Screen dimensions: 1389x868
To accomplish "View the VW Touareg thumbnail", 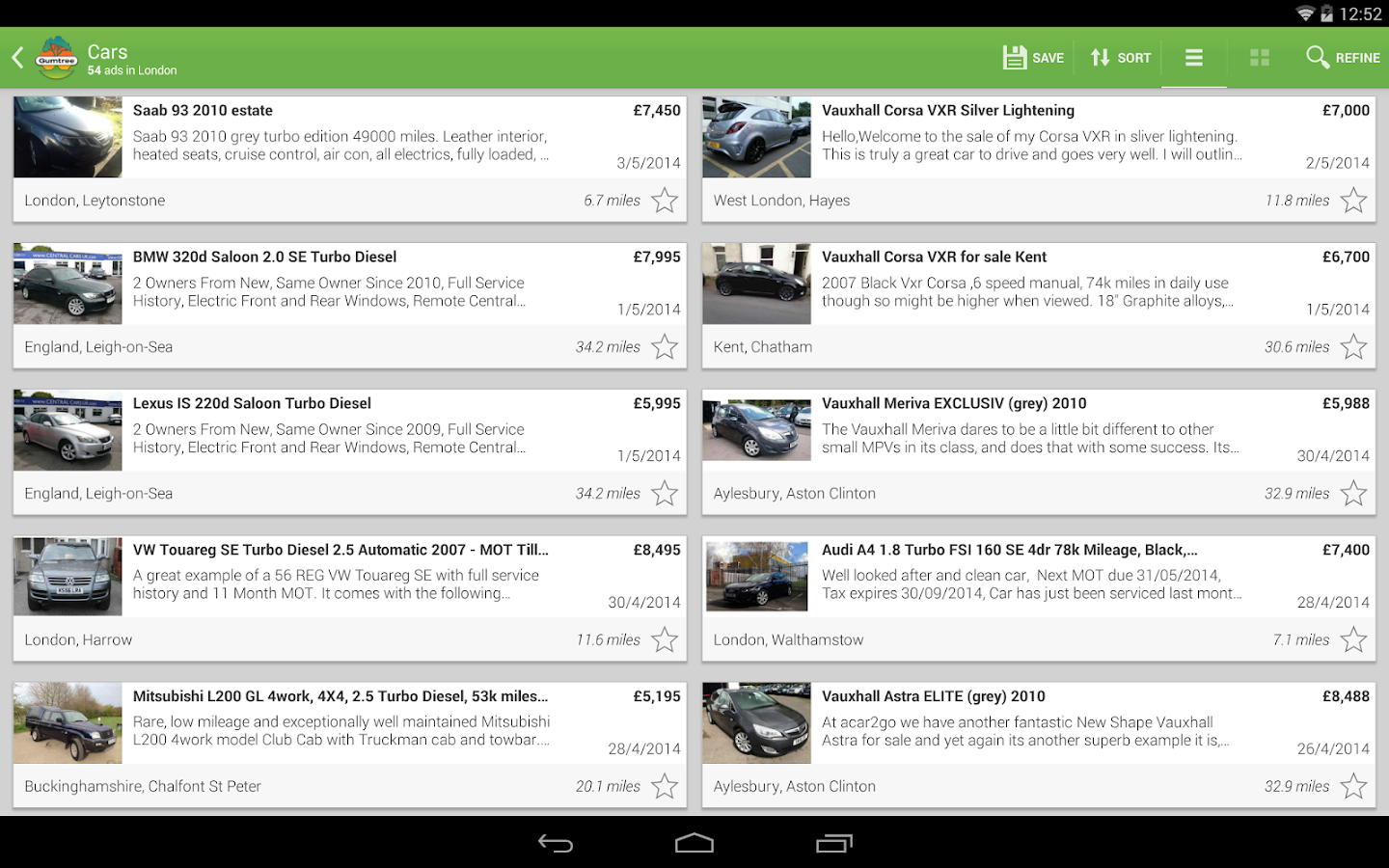I will tap(68, 577).
